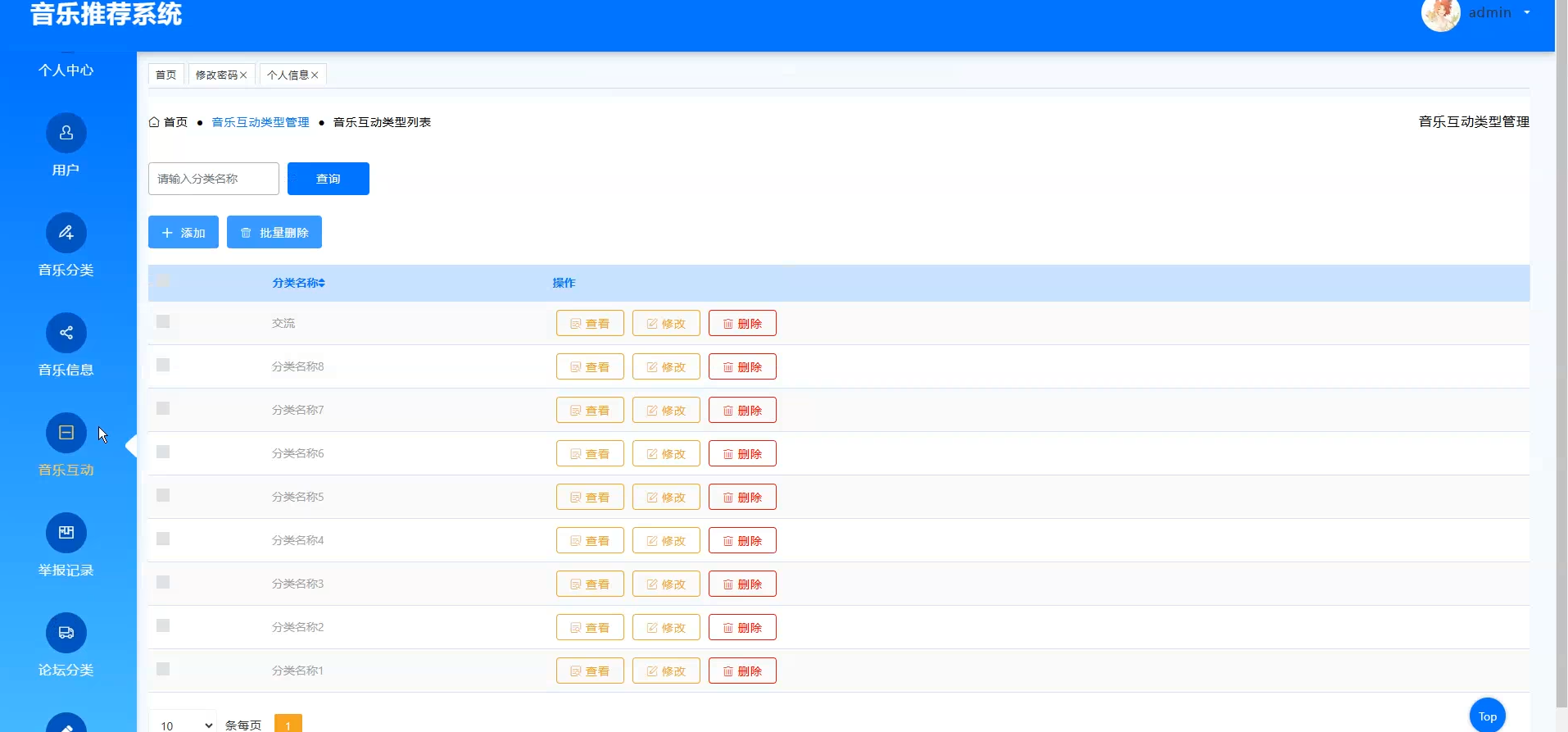Delete the 交流 row

(742, 323)
